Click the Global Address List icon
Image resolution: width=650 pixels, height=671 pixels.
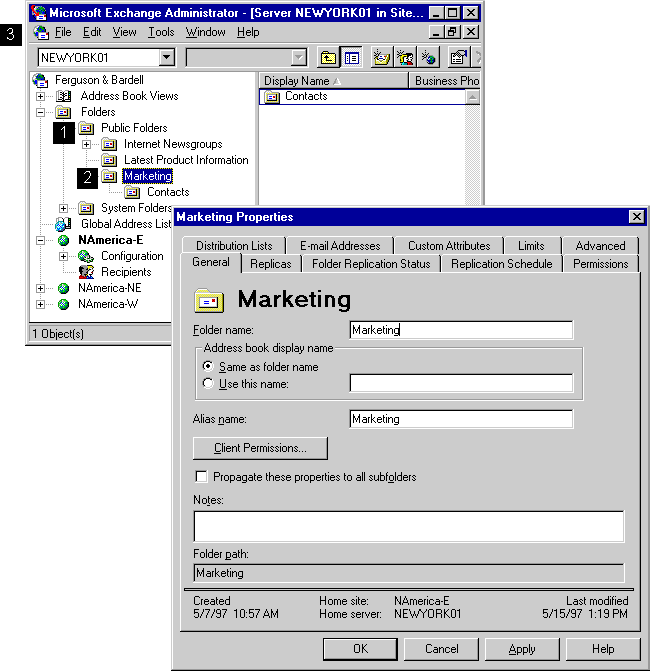click(63, 224)
